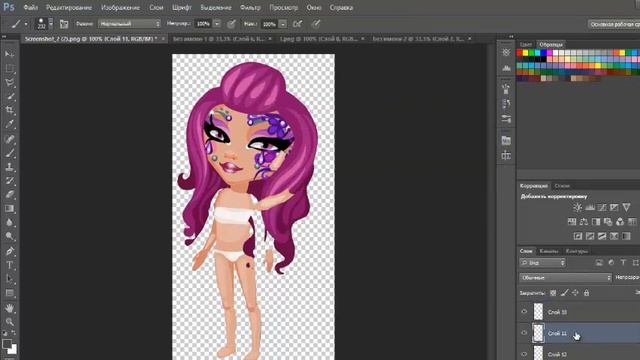Open brush preset picker arrow beside size 232
Image resolution: width=640 pixels, height=360 pixels.
coord(51,24)
